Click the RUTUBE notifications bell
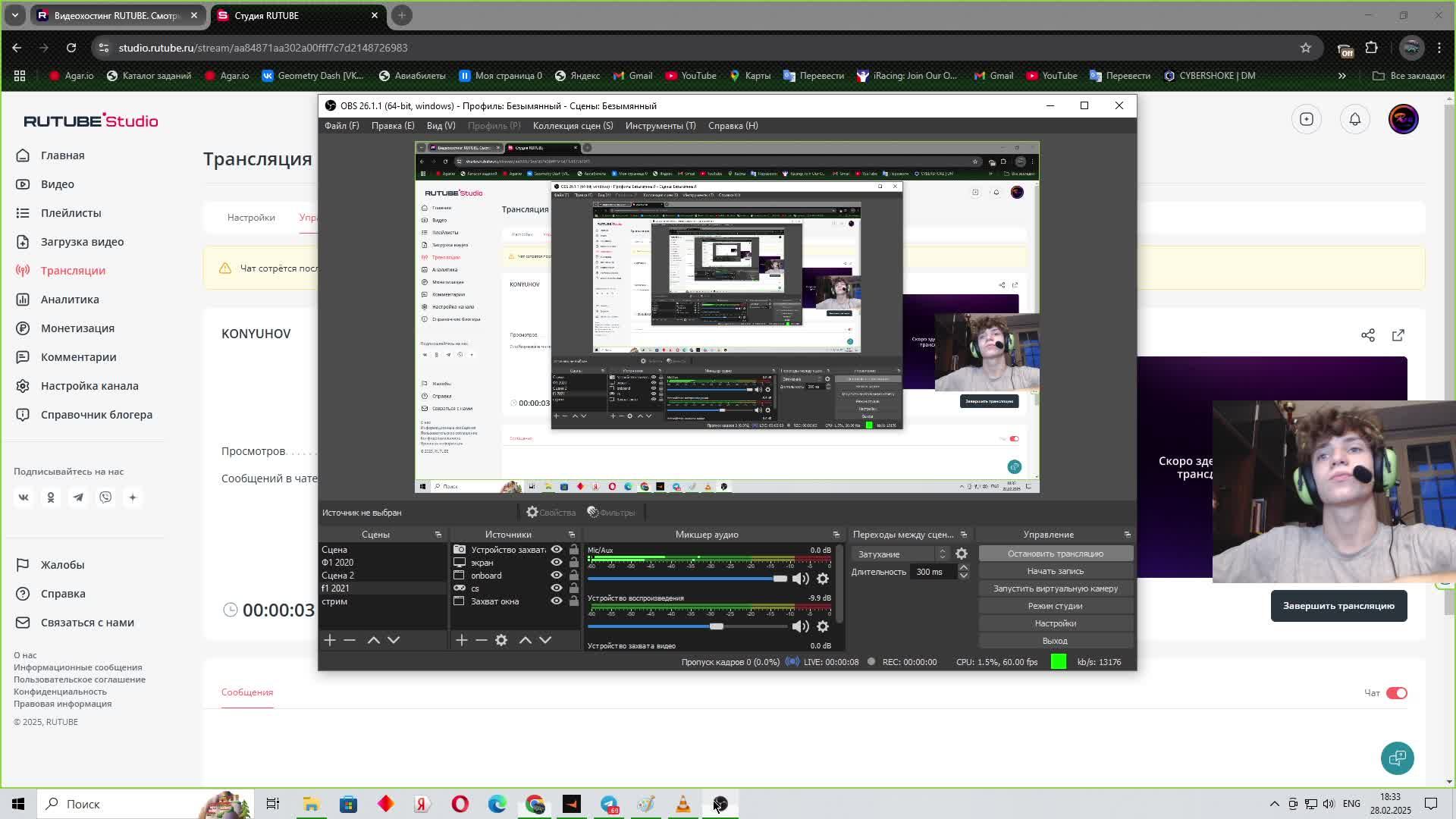Viewport: 1456px width, 819px height. pyautogui.click(x=1354, y=119)
